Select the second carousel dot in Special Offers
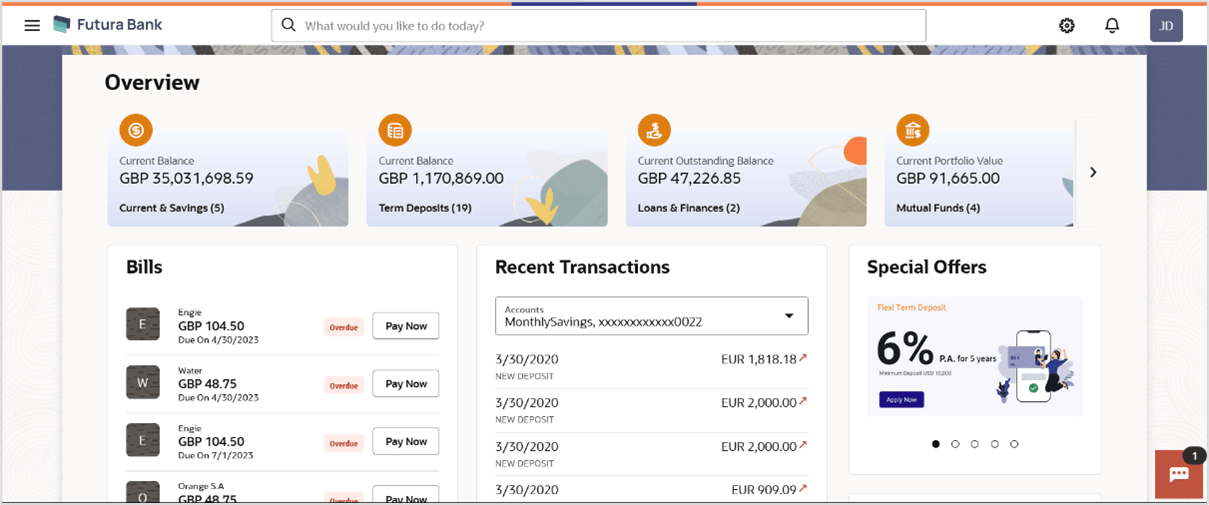Image resolution: width=1209 pixels, height=505 pixels. [x=955, y=444]
